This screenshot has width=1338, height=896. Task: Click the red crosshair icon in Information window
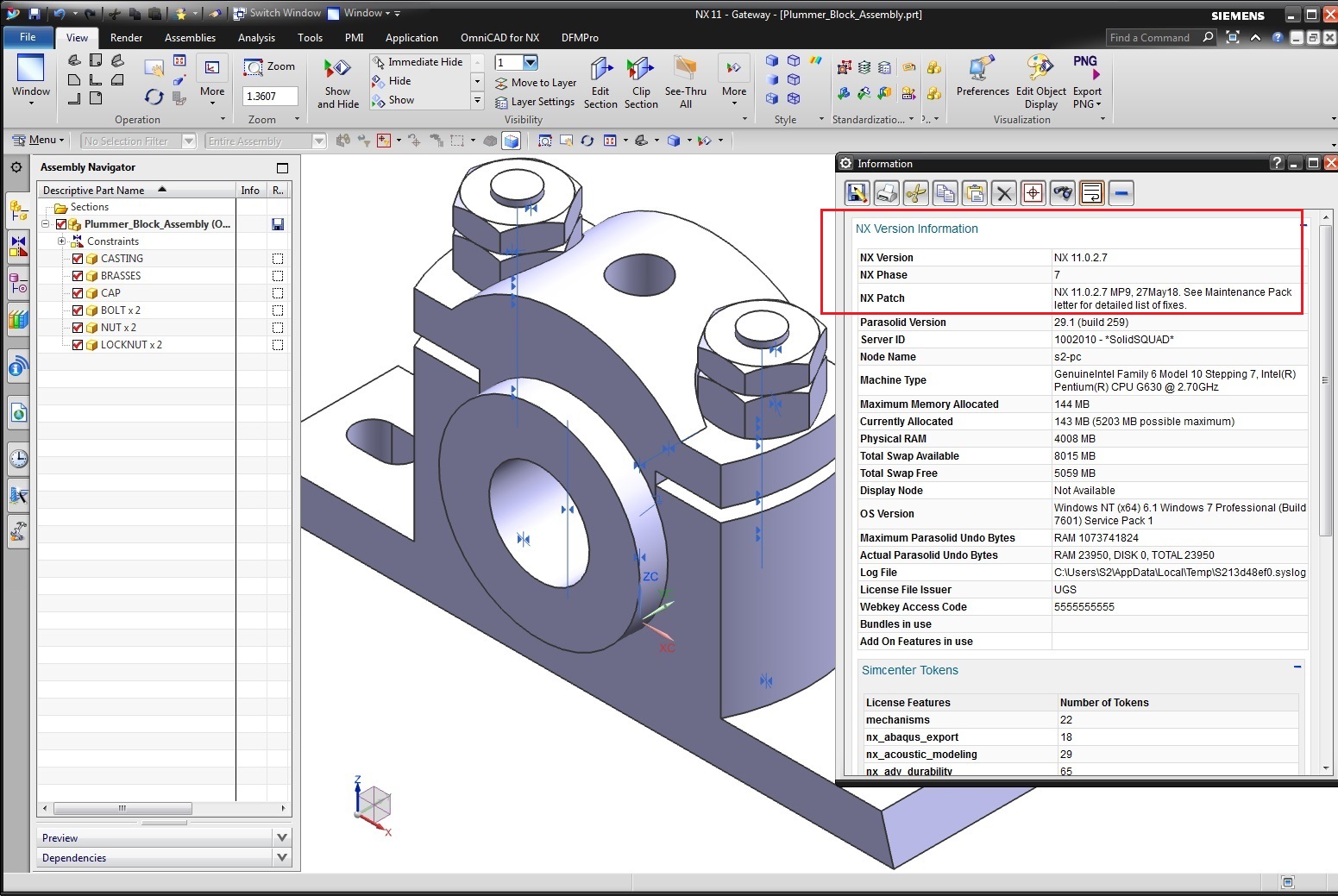tap(1033, 193)
